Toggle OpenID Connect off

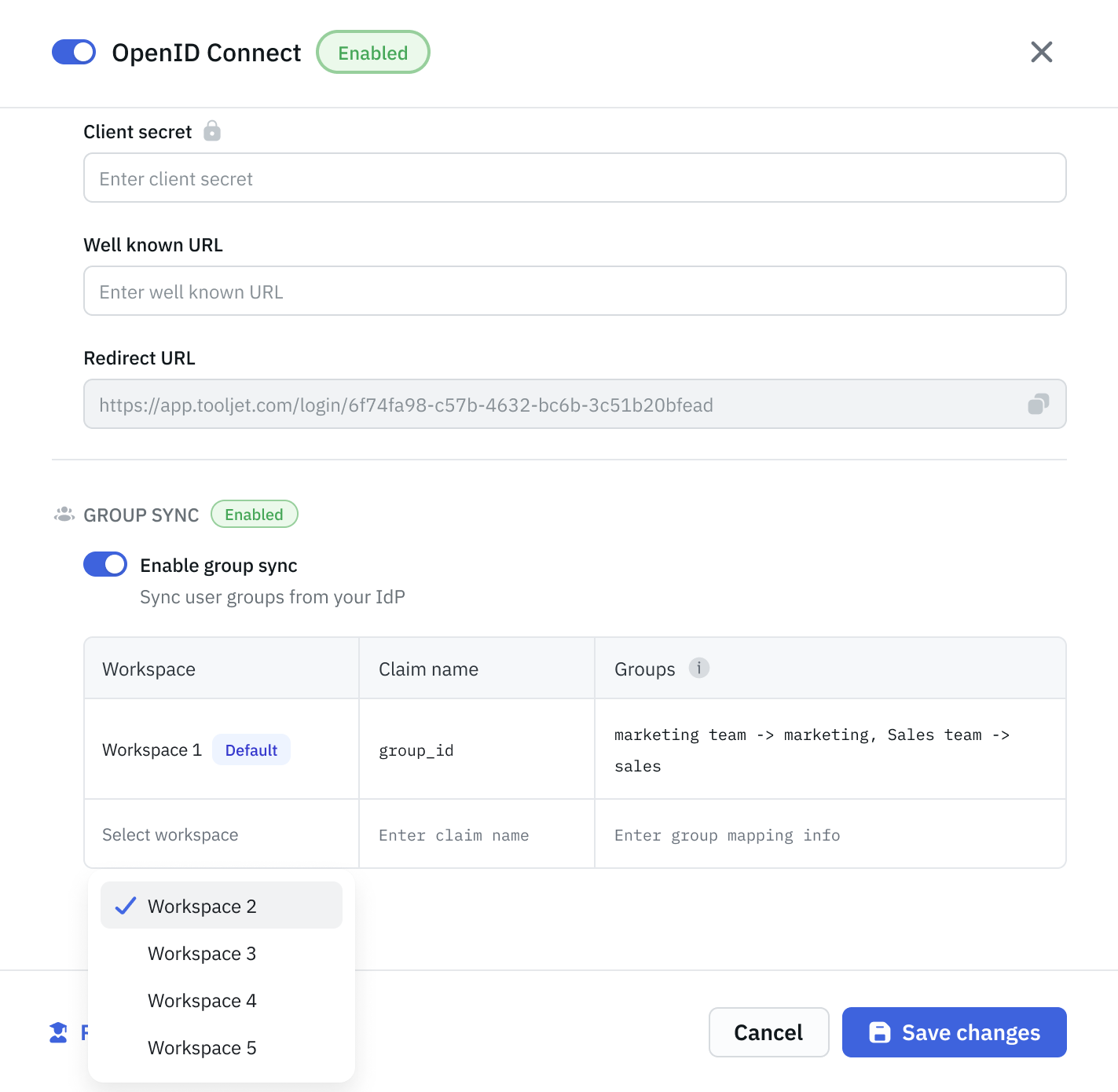[73, 52]
